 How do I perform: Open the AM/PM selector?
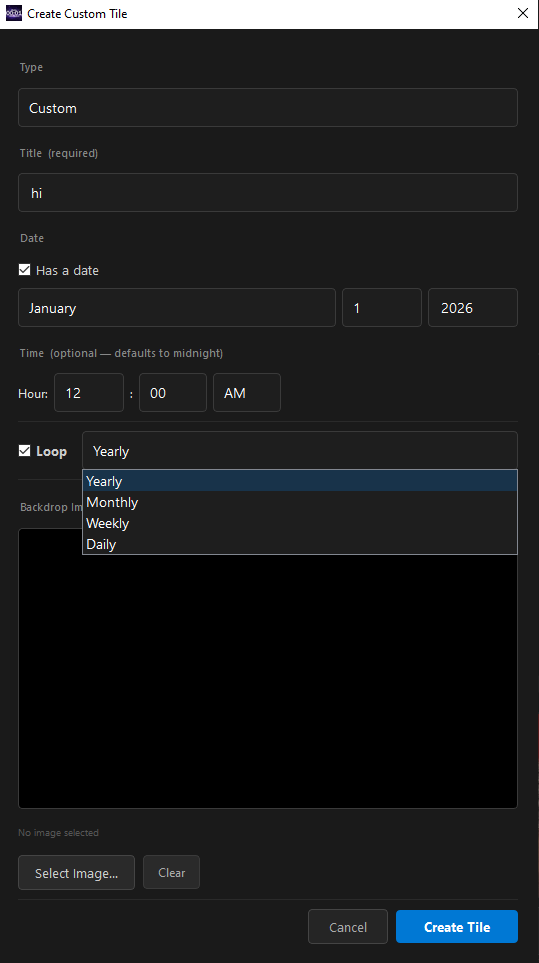(247, 392)
